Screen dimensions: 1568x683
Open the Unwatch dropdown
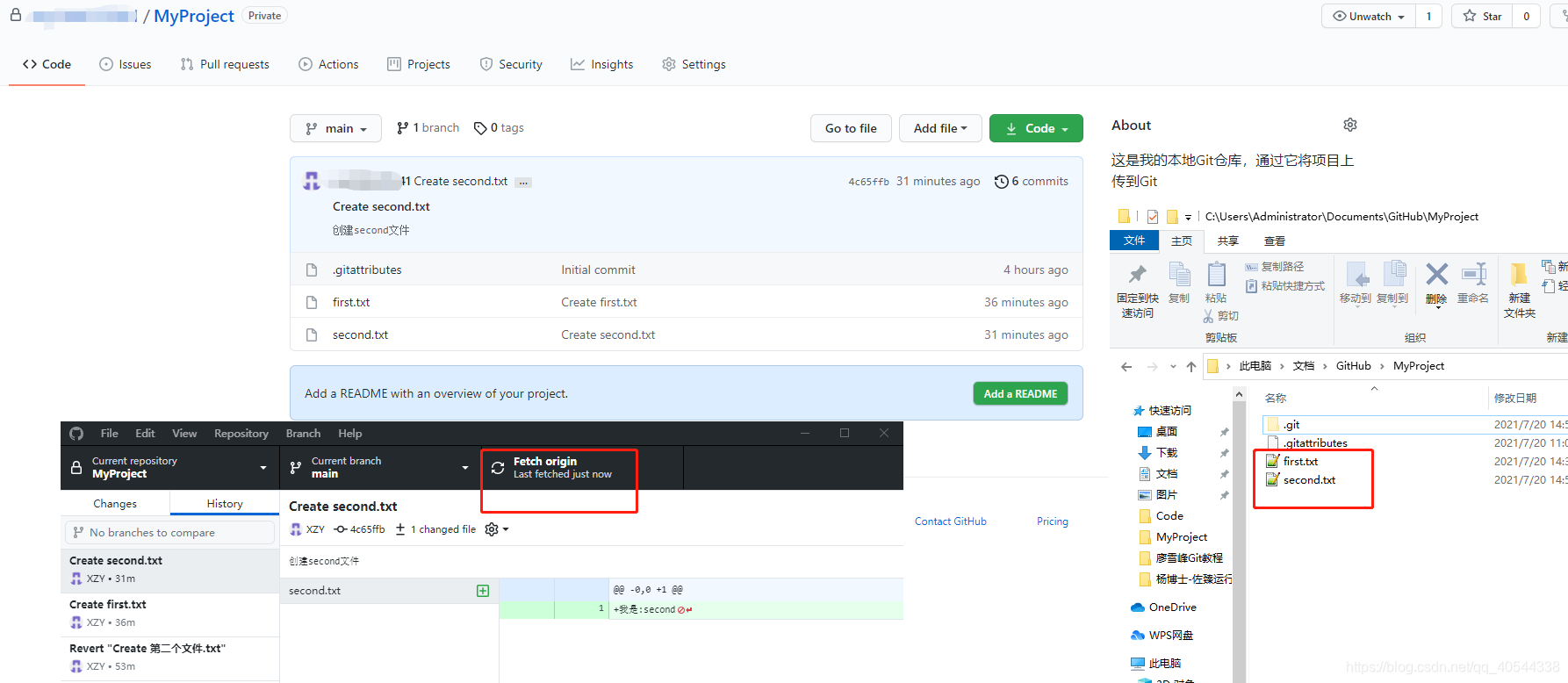point(1369,17)
